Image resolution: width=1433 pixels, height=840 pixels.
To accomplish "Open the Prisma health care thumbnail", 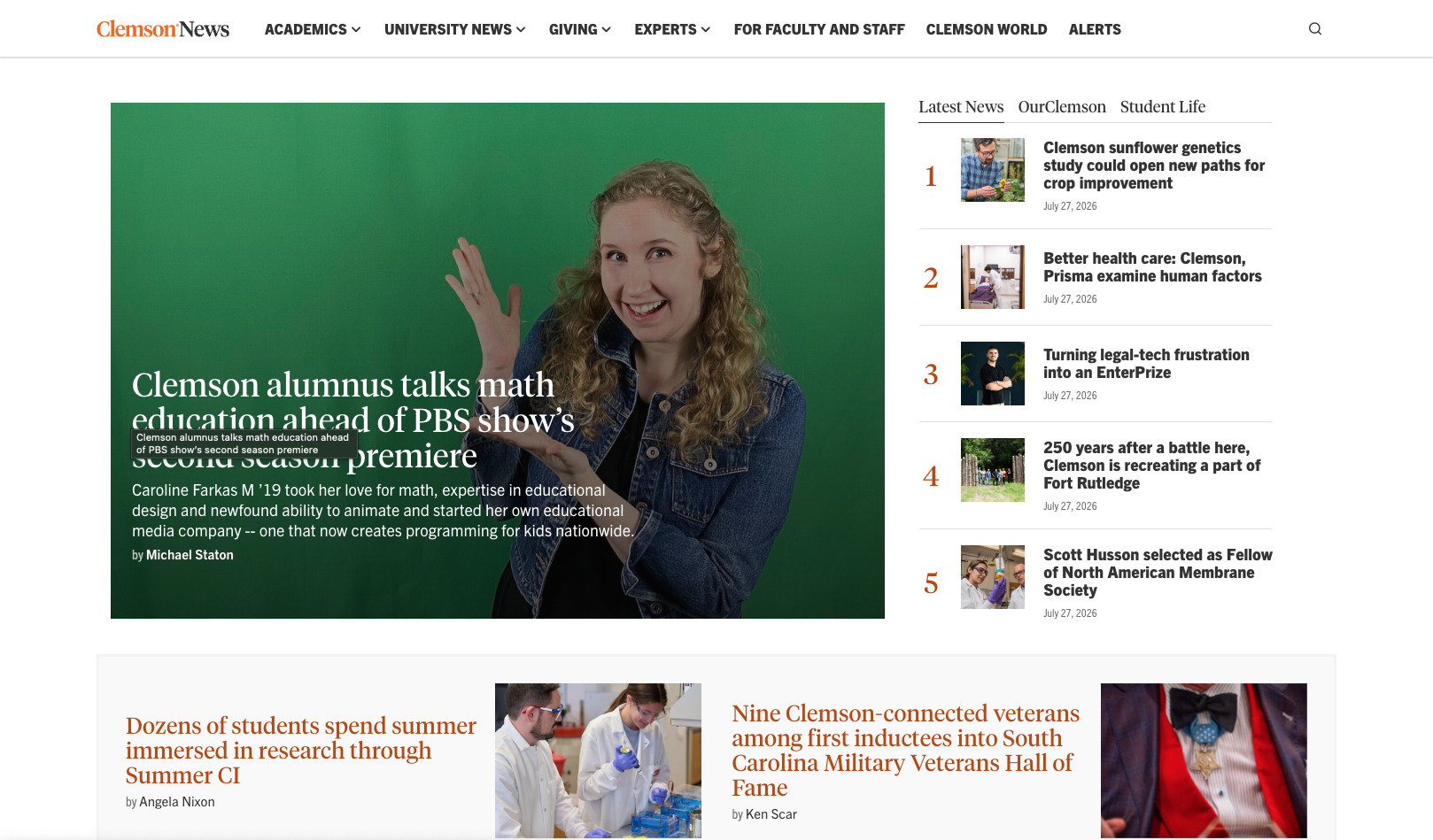I will (993, 277).
